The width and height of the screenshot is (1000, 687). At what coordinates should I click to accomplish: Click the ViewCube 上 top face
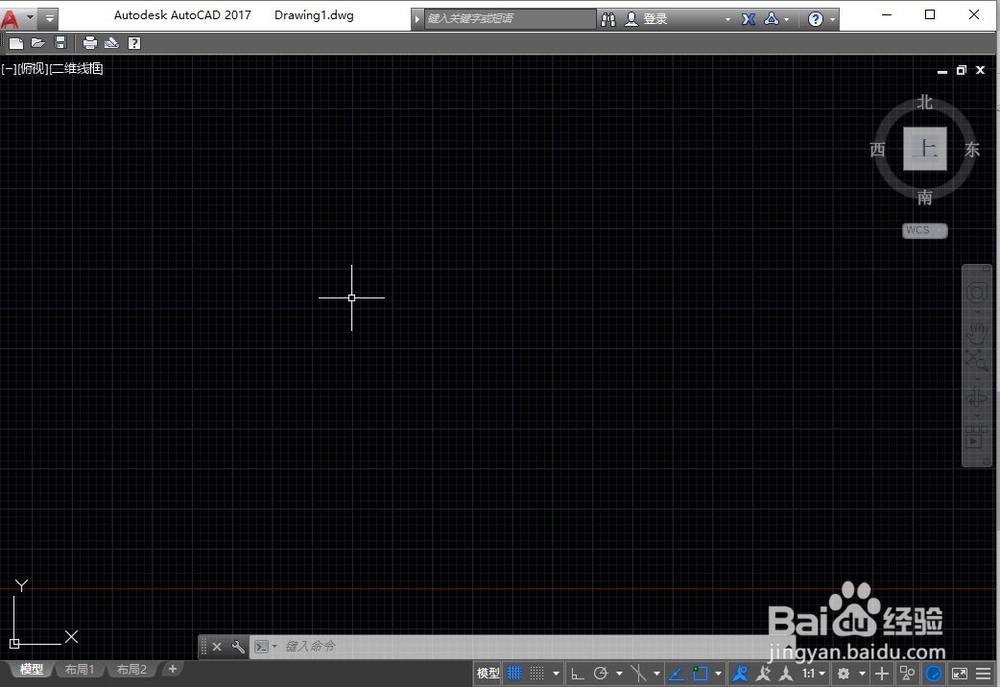(x=925, y=149)
